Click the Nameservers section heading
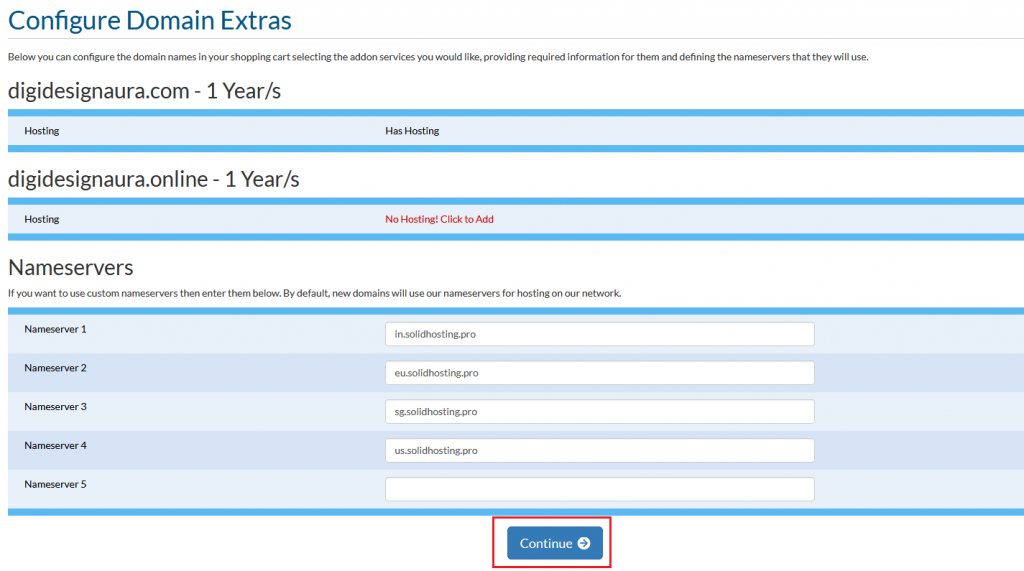Screen dimensions: 1024x571 [x=71, y=267]
